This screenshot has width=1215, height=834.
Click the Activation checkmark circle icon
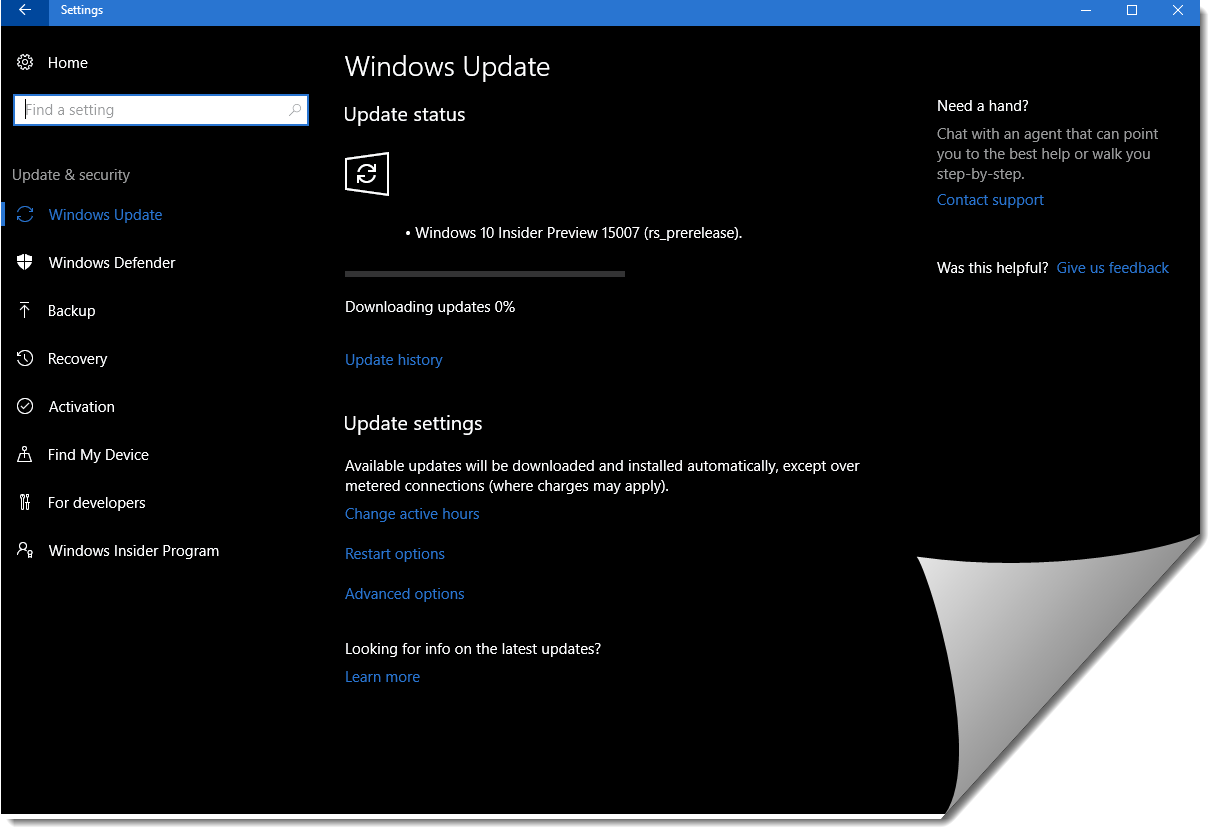click(25, 407)
